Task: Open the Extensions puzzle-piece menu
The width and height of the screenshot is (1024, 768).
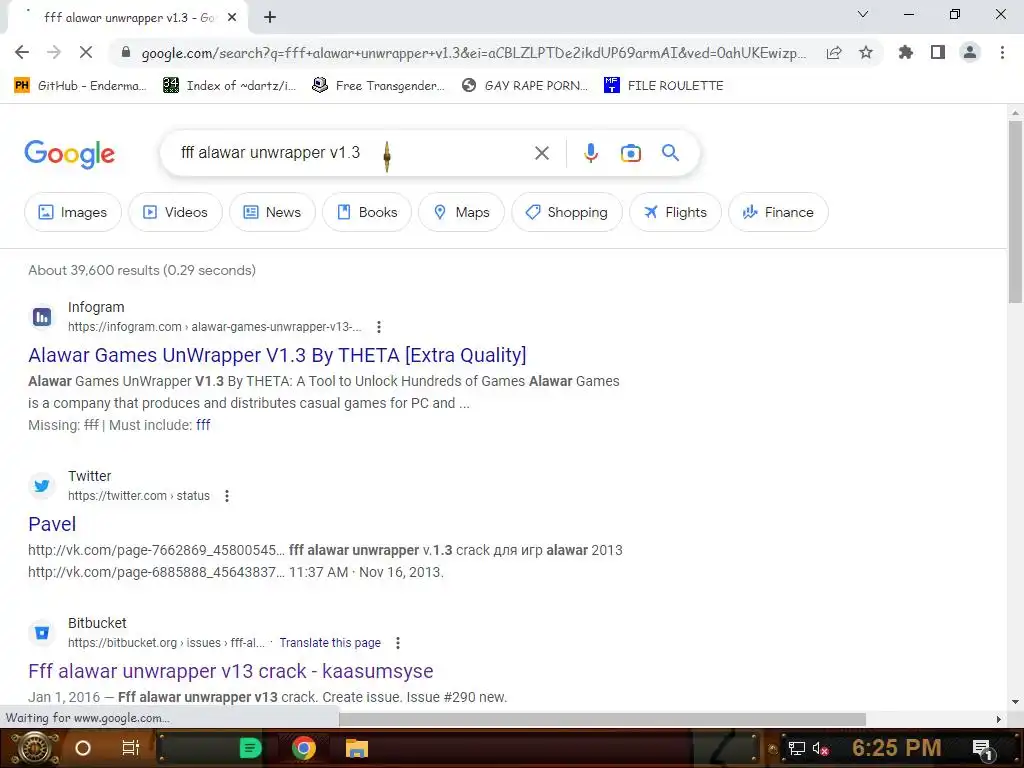Action: click(906, 52)
